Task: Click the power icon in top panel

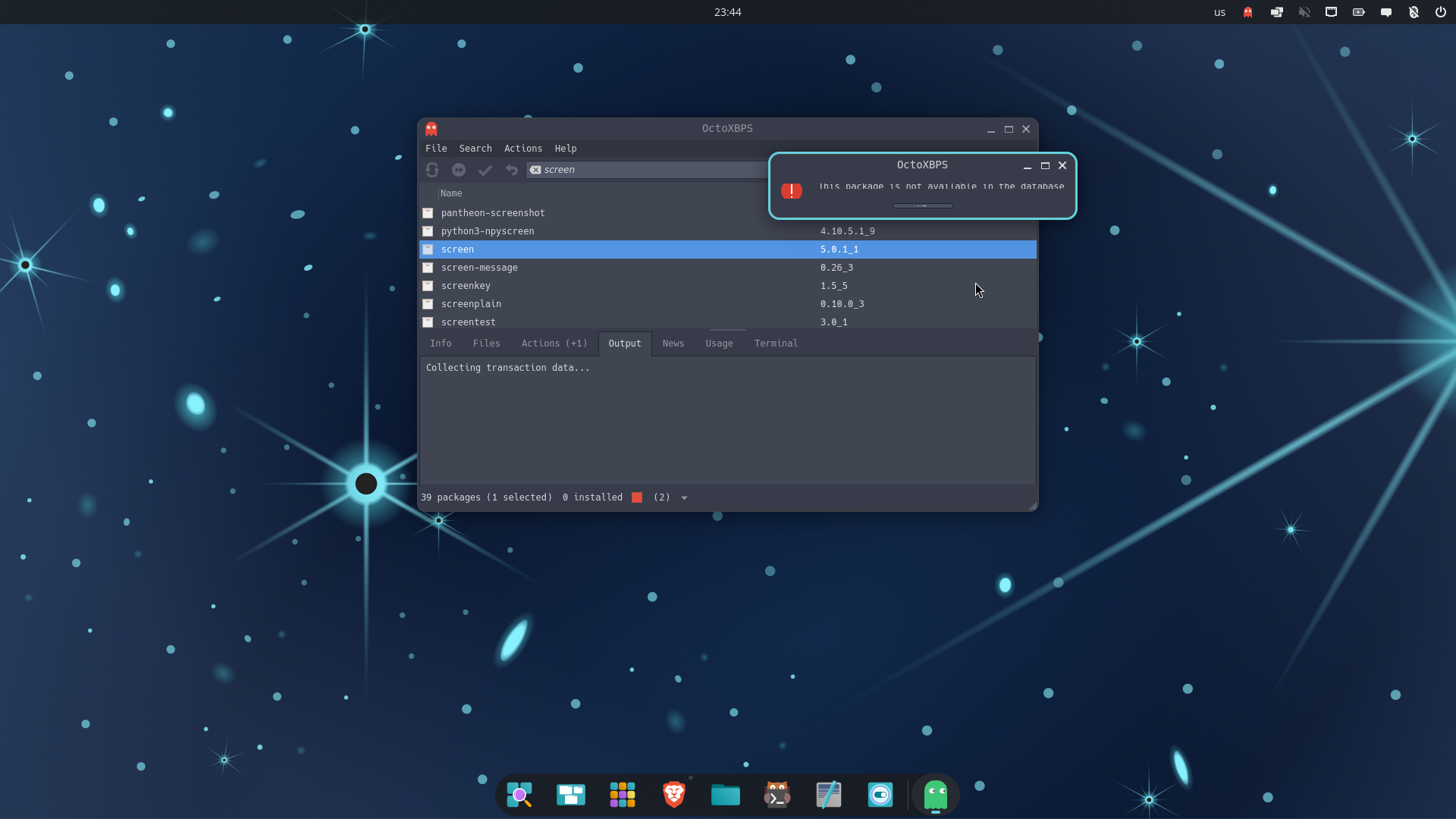Action: 1440,12
